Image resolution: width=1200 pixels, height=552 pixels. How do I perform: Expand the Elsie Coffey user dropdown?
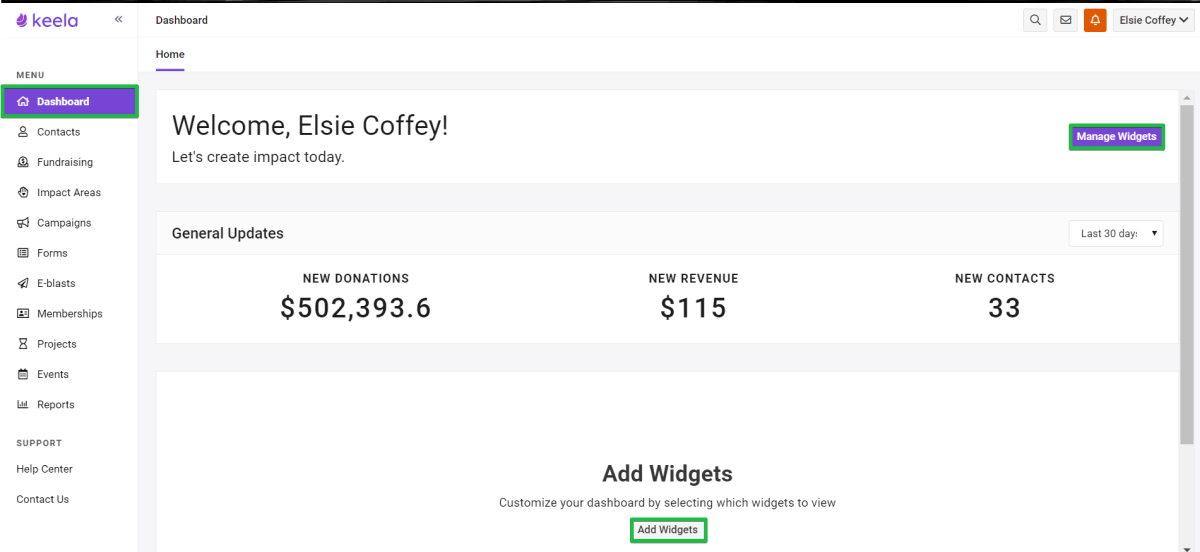pos(1153,20)
